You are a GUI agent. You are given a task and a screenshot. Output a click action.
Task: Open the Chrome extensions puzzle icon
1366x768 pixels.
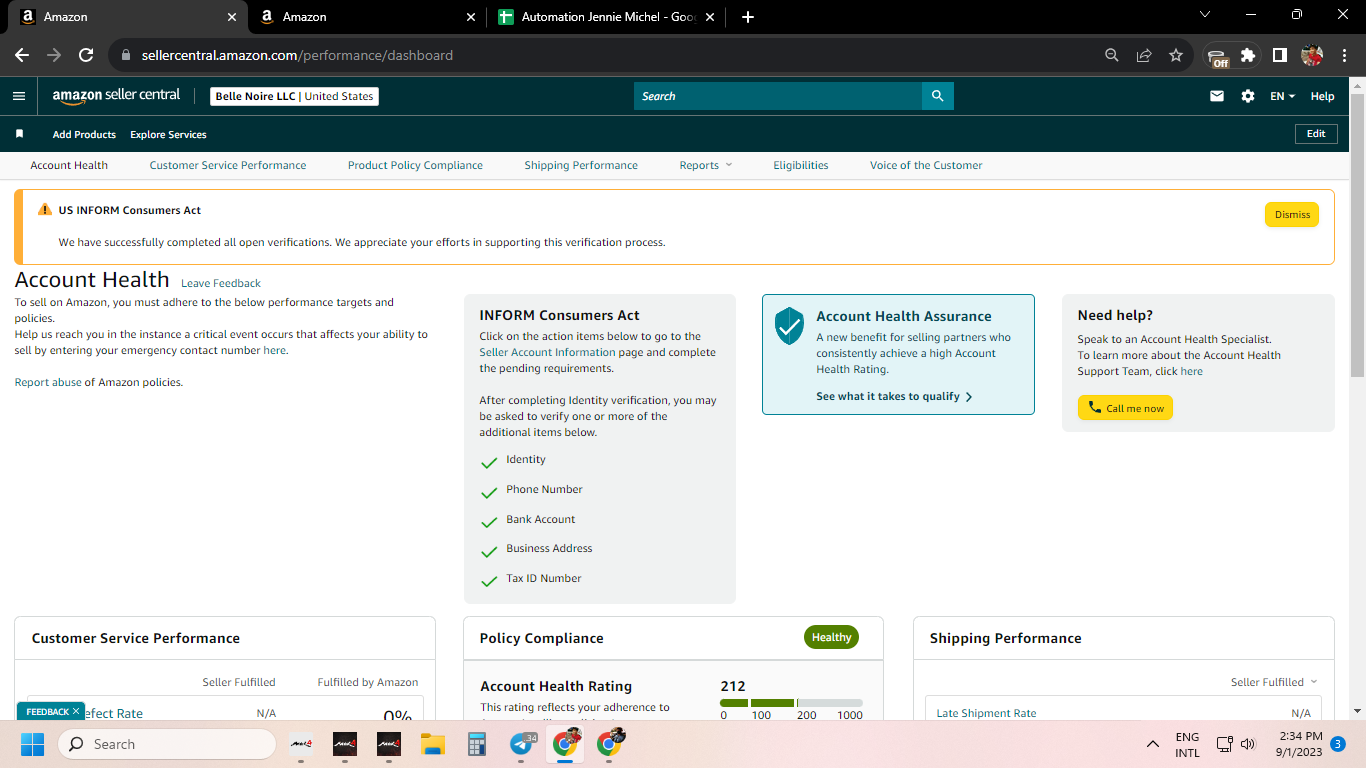point(1248,55)
